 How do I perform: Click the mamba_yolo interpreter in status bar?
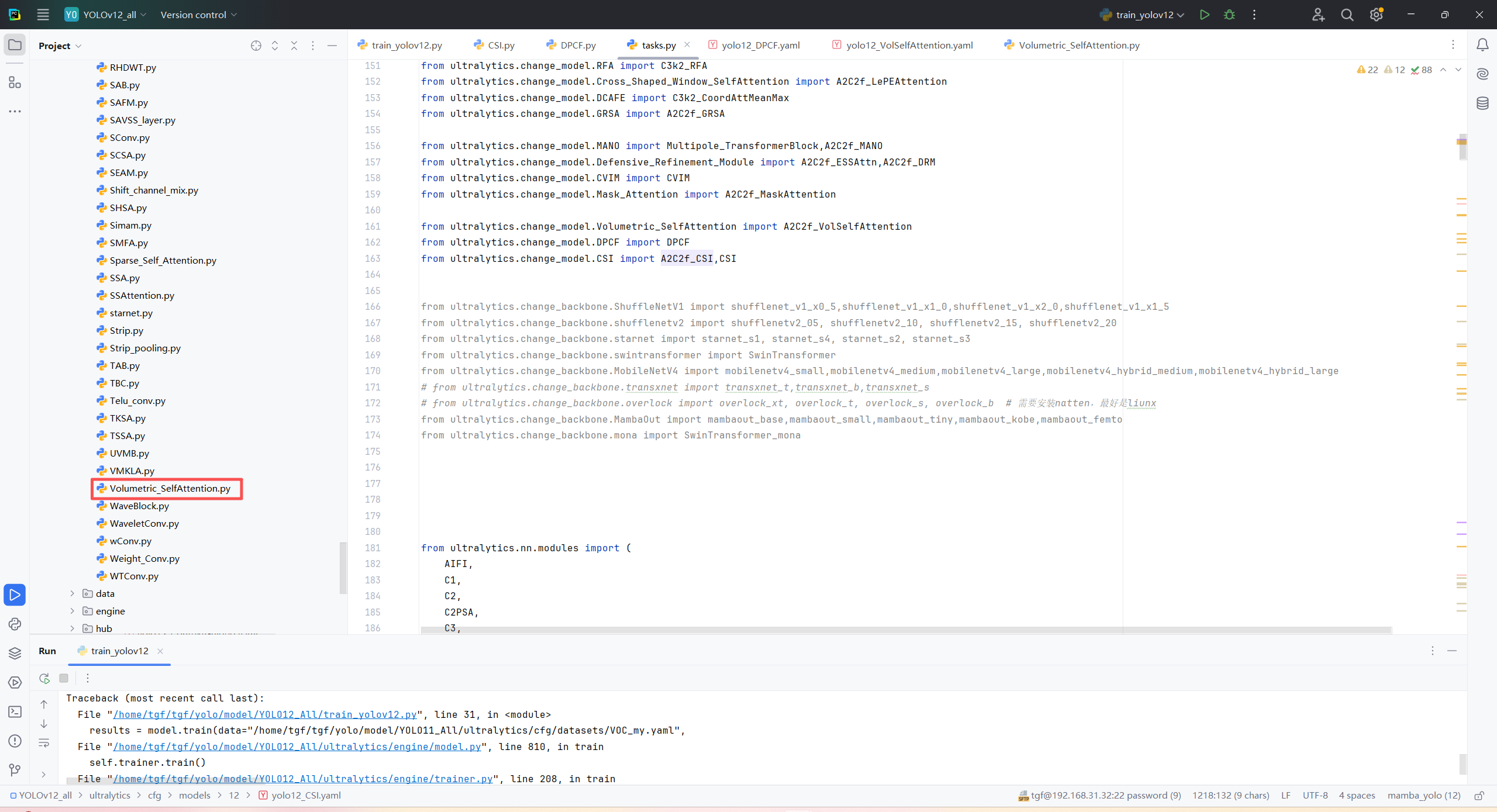pos(1423,796)
